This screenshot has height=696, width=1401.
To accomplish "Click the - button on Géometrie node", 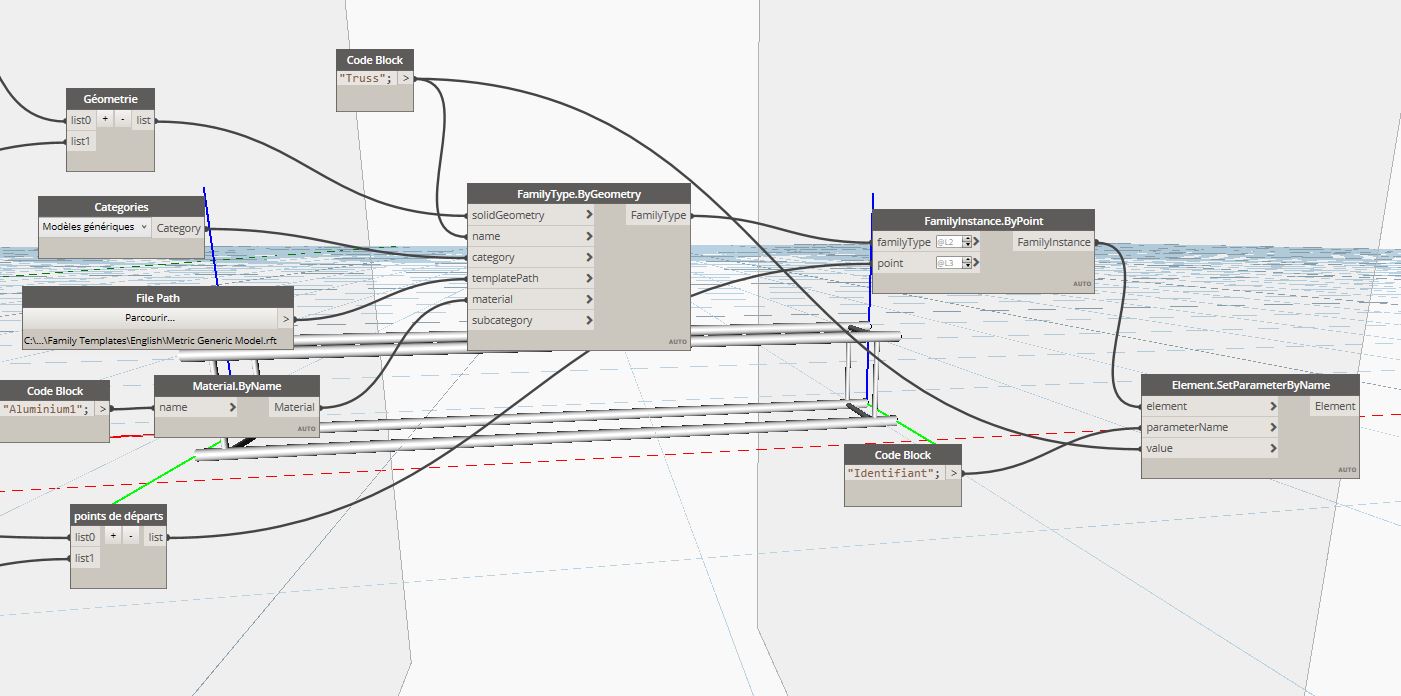I will pyautogui.click(x=122, y=120).
